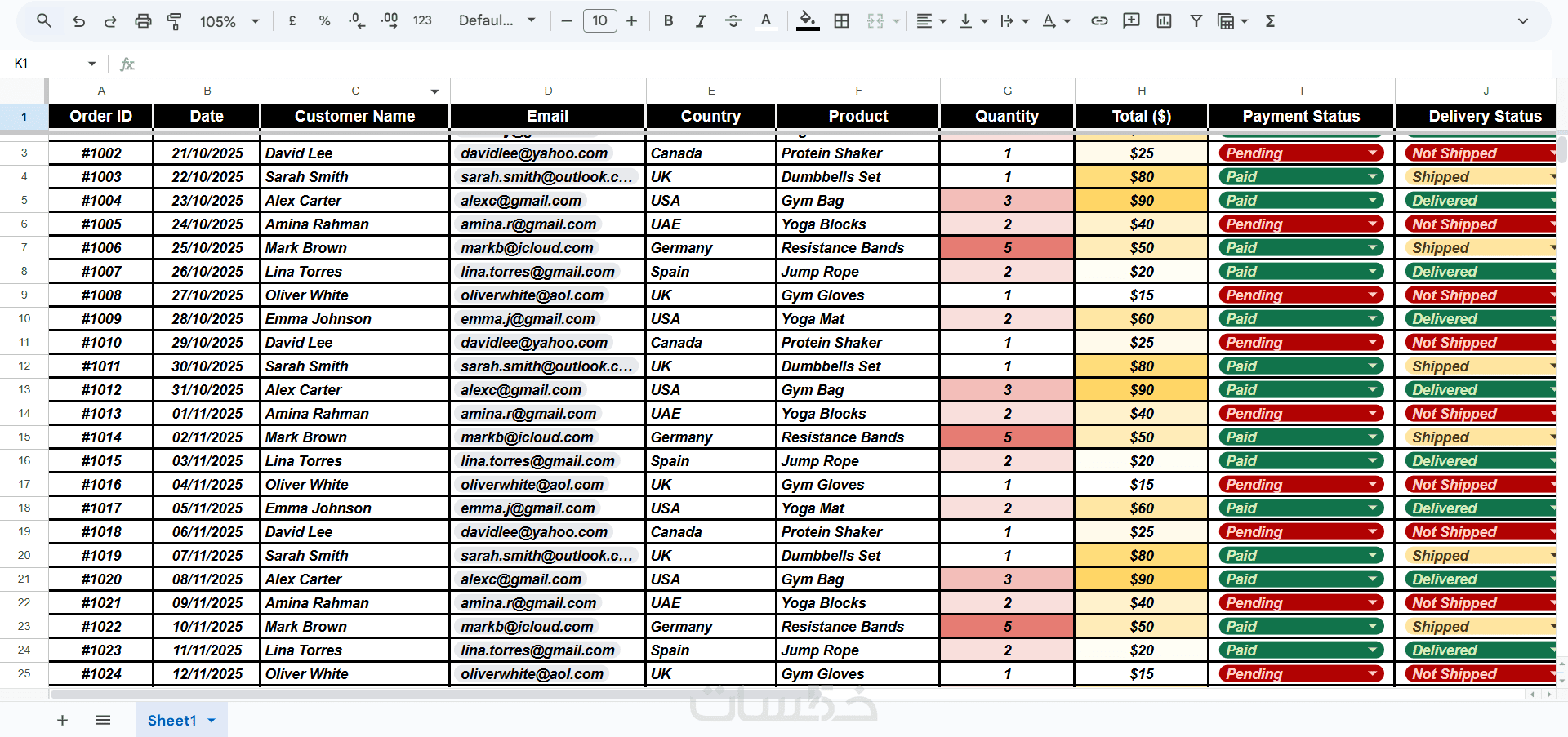Print the spreadsheet
1568x737 pixels.
(143, 21)
